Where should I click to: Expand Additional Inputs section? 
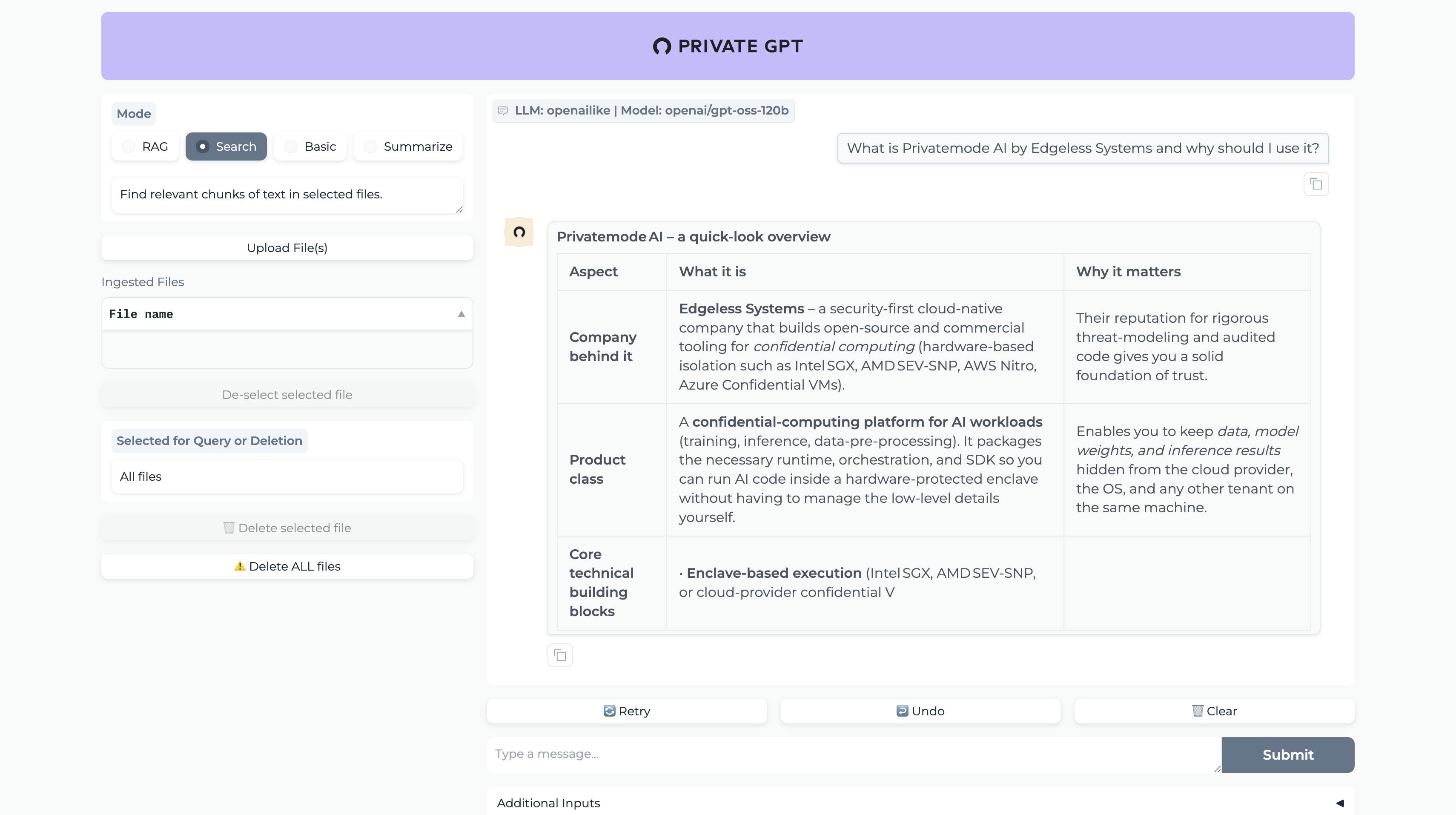[x=1339, y=803]
